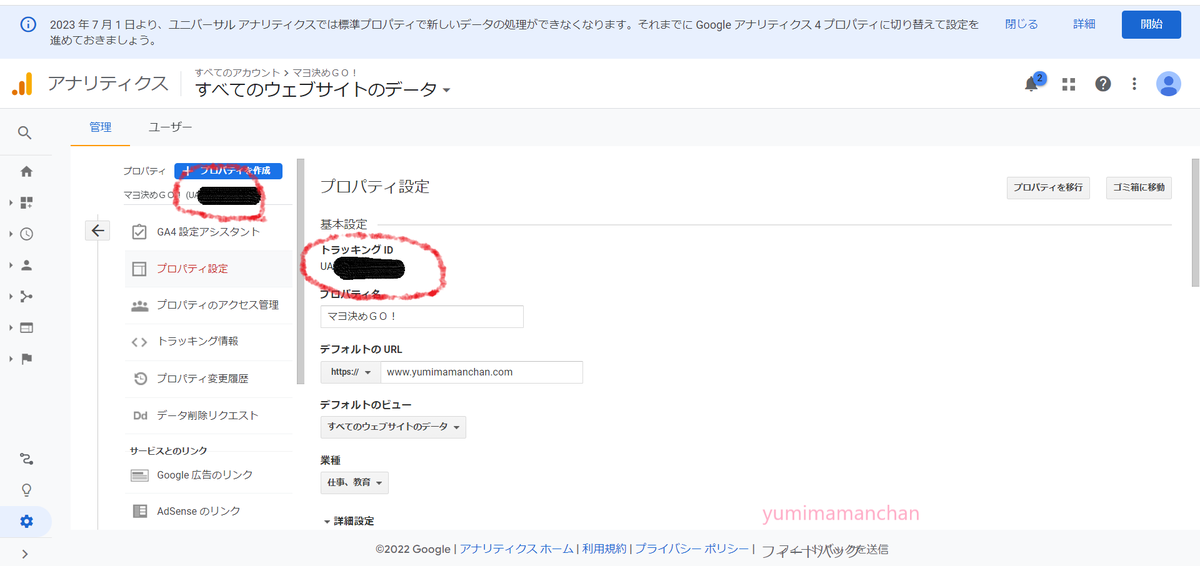
Task: Click the プロパティ名 input field
Action: coord(422,316)
